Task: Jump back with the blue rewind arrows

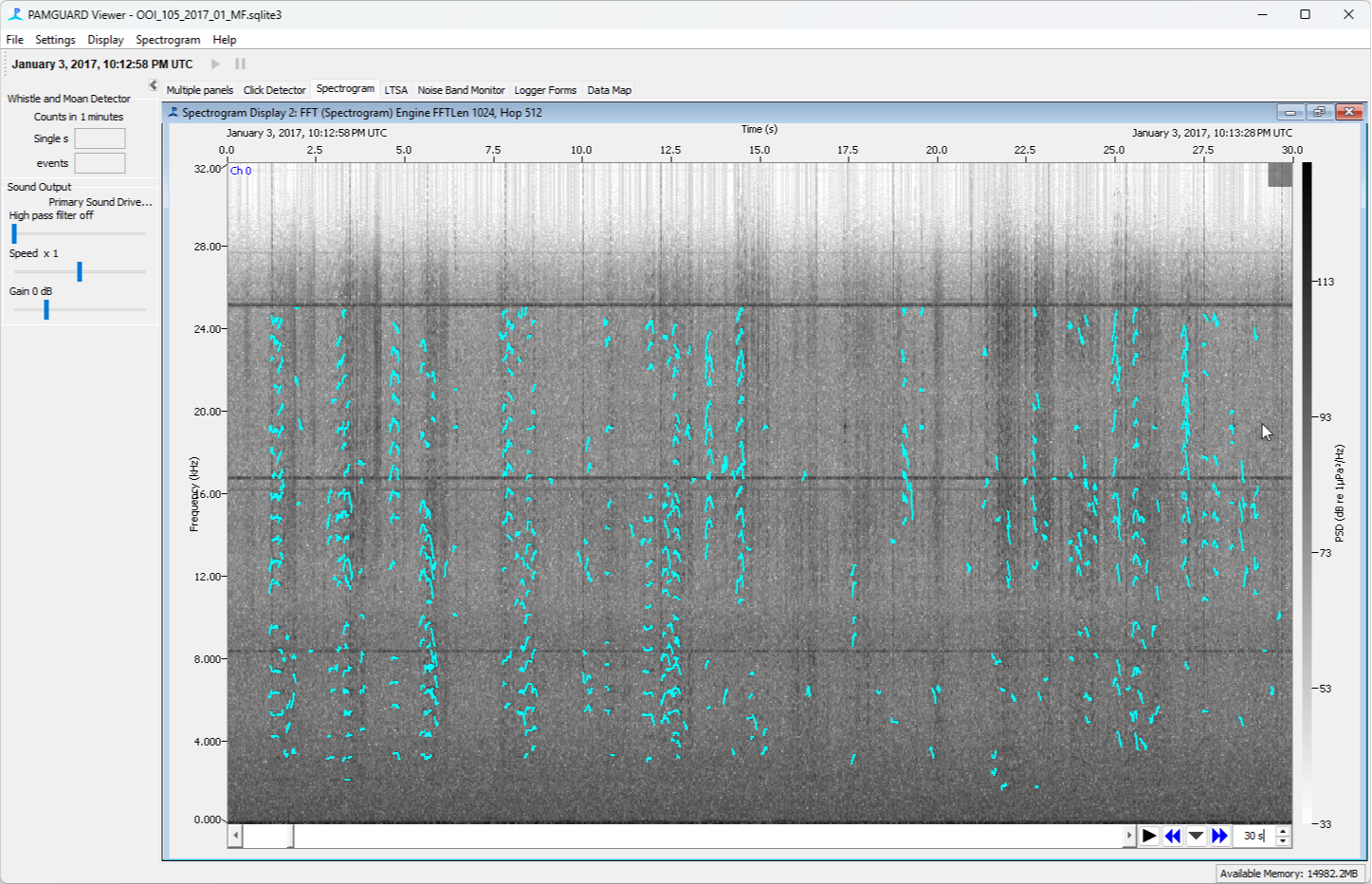Action: coord(1172,836)
